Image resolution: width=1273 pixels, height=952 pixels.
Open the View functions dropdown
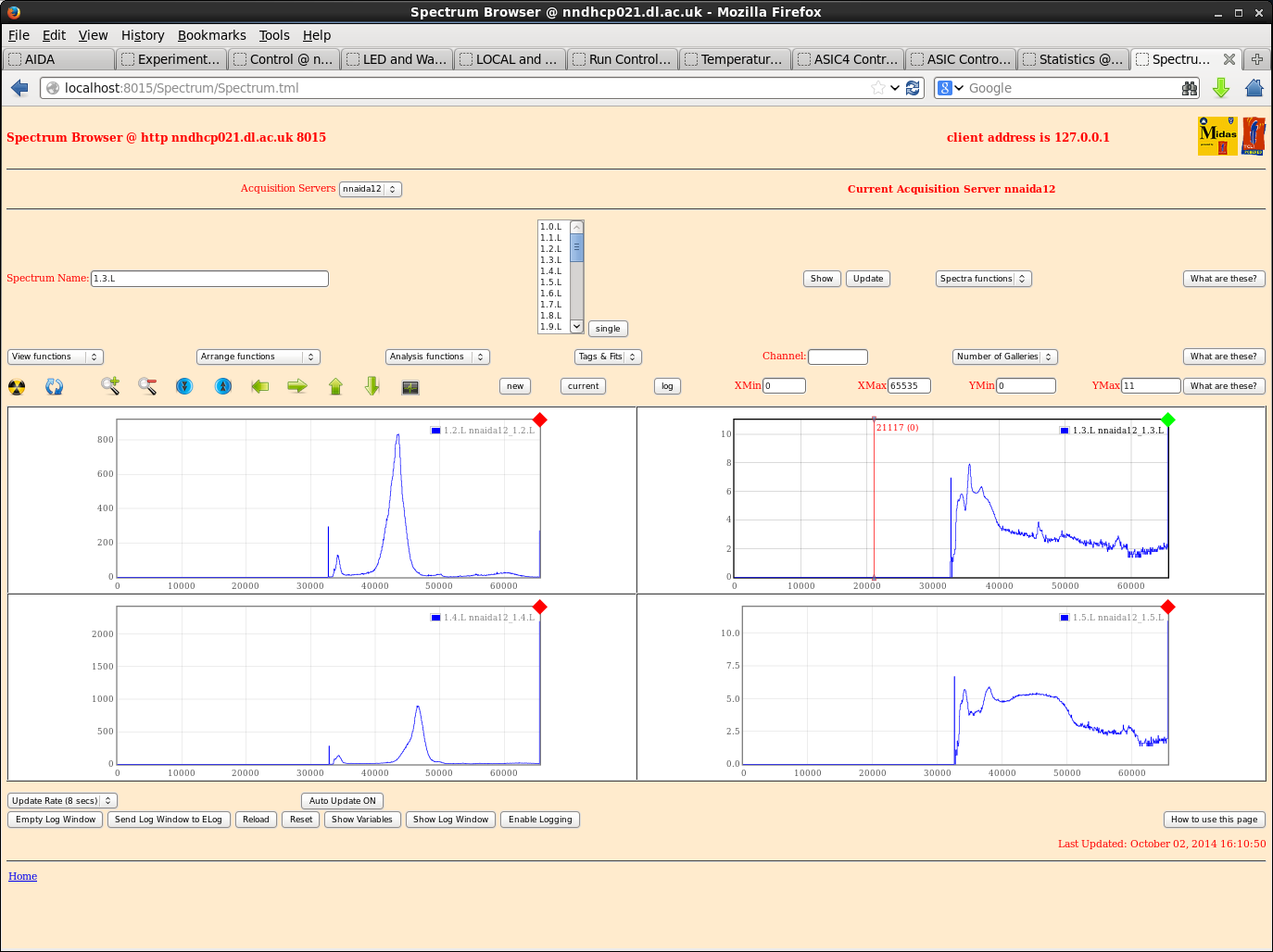click(x=56, y=357)
